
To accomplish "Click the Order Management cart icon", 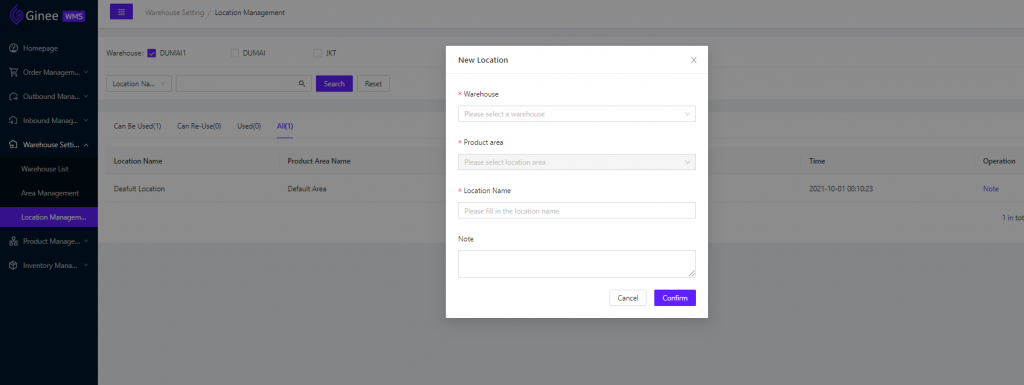I will click(x=14, y=72).
